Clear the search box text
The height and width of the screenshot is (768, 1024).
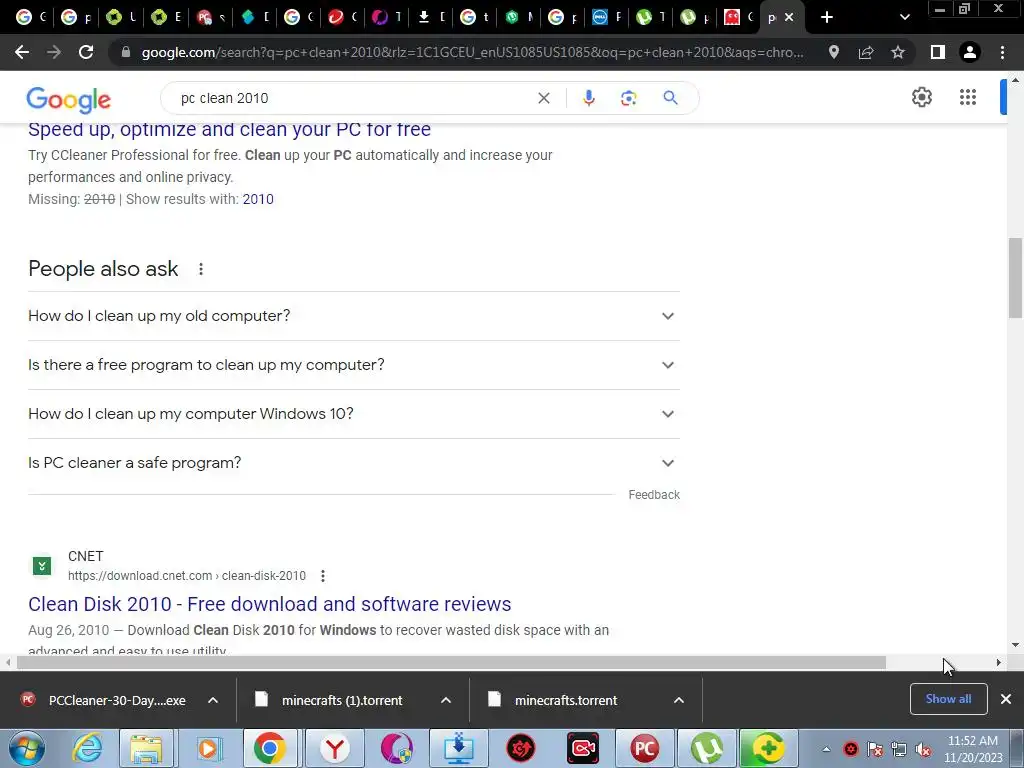tap(543, 98)
